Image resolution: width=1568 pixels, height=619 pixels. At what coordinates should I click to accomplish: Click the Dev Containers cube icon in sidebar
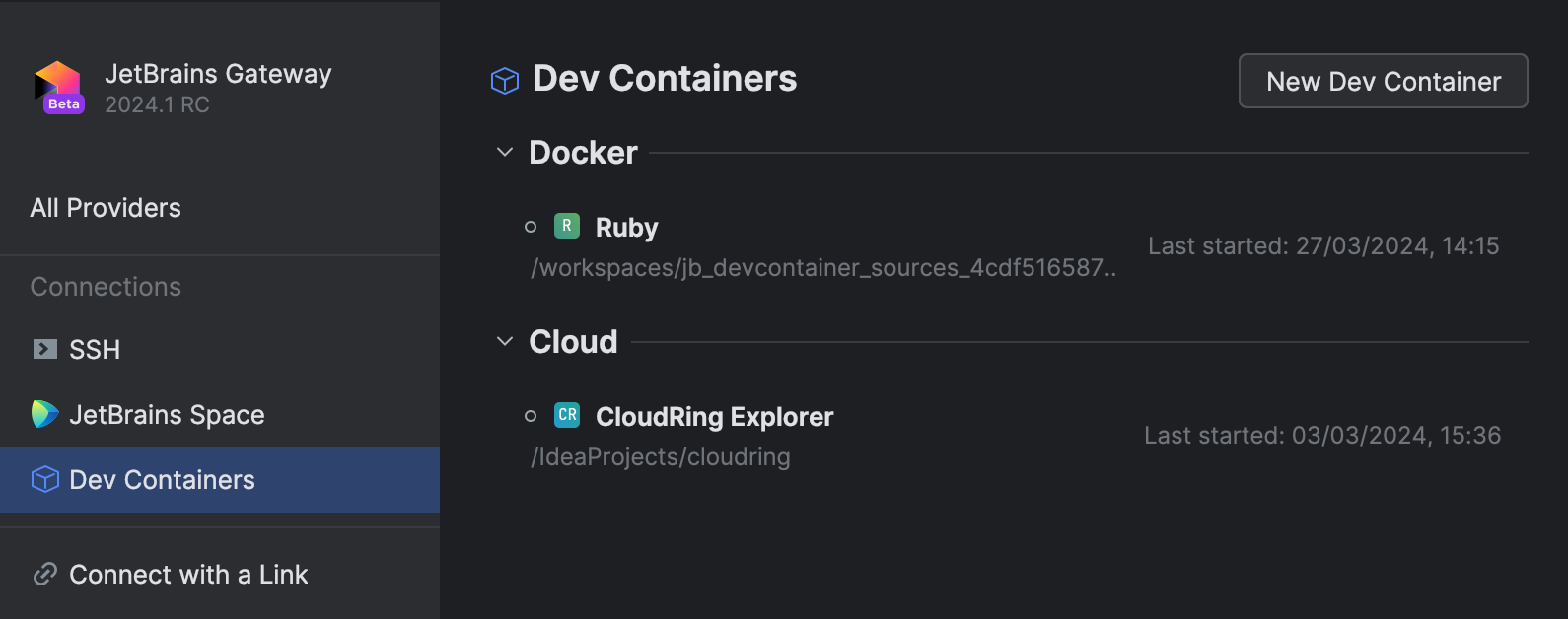coord(45,479)
